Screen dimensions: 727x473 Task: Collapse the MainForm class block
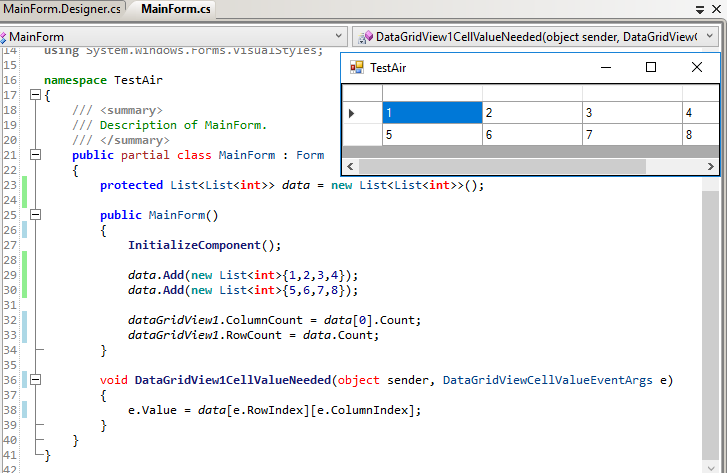(35, 155)
